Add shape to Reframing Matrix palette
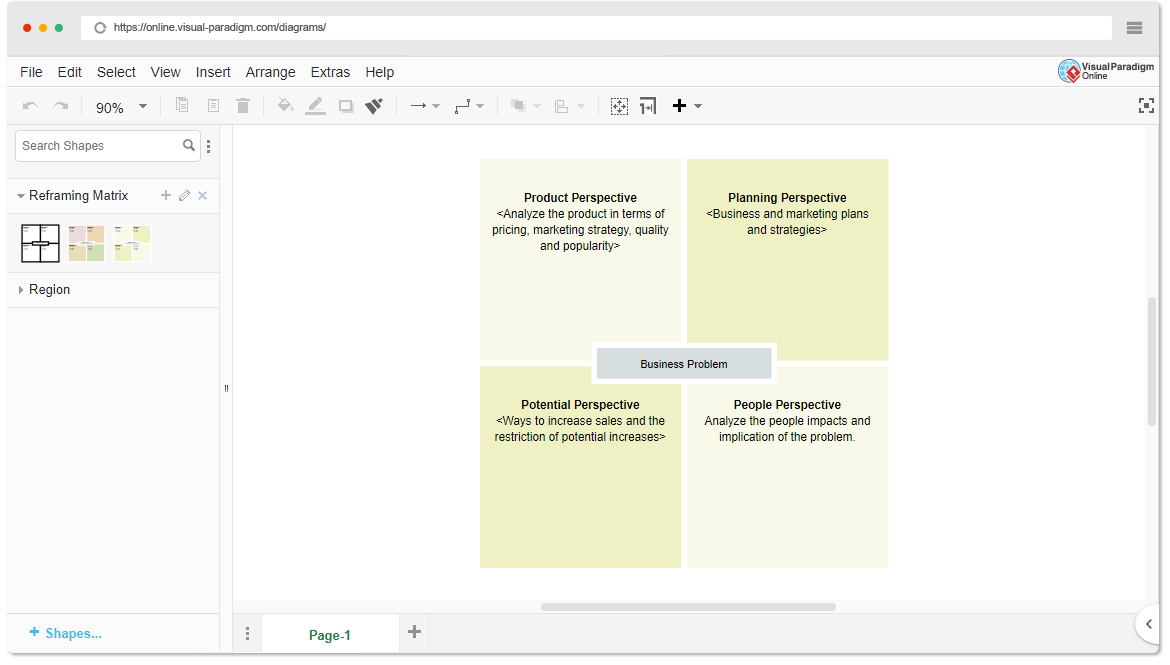 point(166,196)
